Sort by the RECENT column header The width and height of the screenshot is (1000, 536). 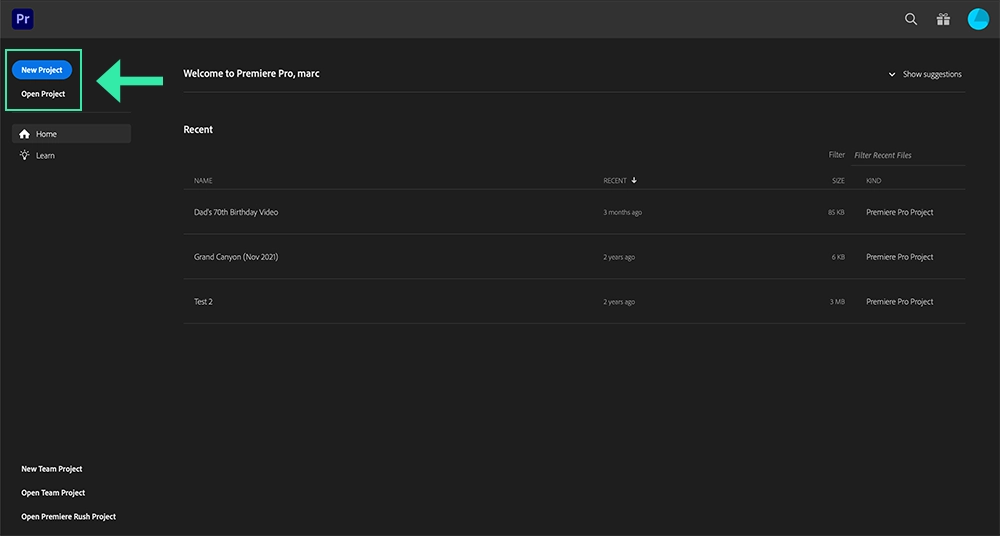[x=615, y=181]
